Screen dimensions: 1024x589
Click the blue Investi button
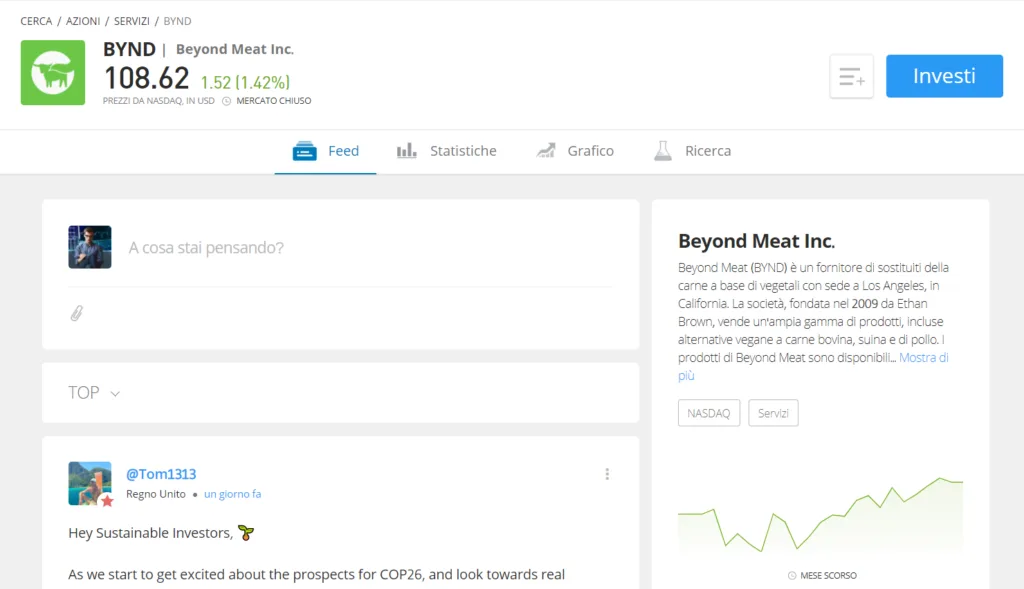click(944, 76)
